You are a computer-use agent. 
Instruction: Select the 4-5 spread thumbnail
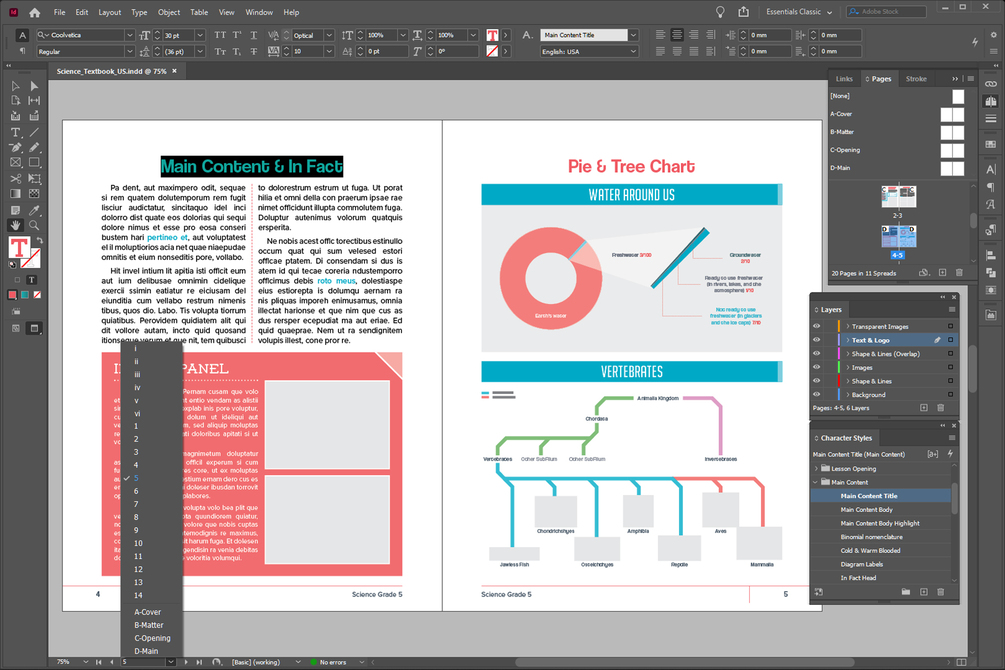pyautogui.click(x=898, y=237)
